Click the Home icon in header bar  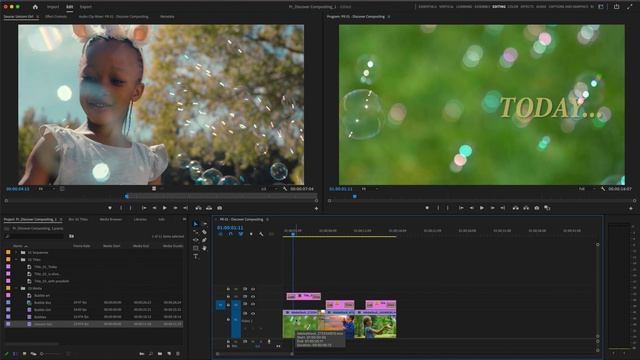click(x=35, y=7)
